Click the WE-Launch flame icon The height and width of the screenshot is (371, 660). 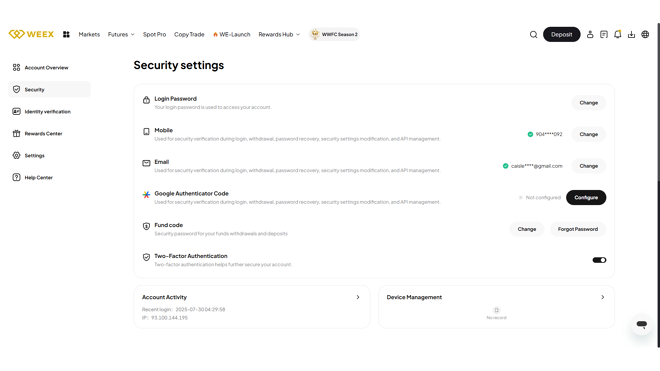click(x=215, y=35)
